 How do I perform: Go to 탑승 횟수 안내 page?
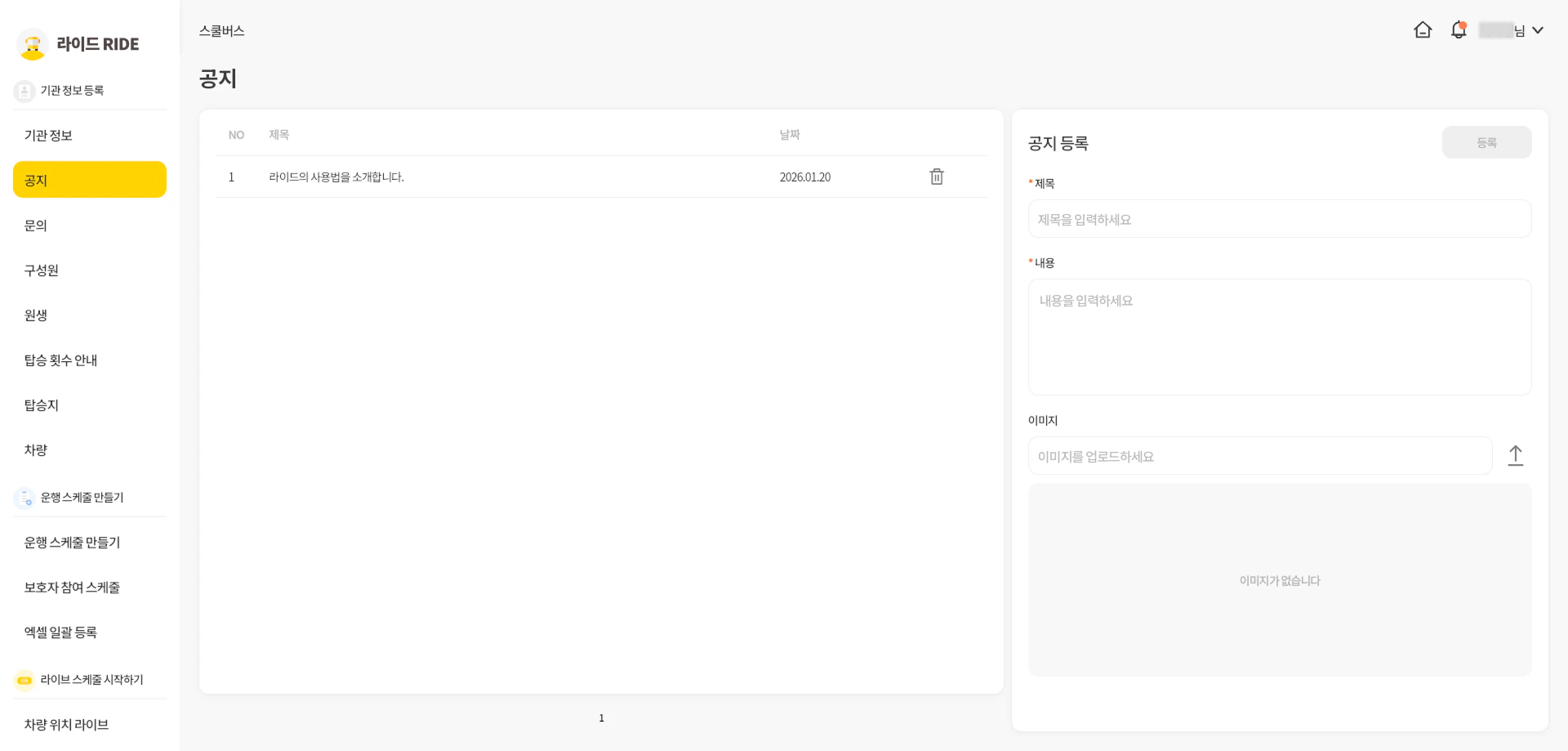61,360
